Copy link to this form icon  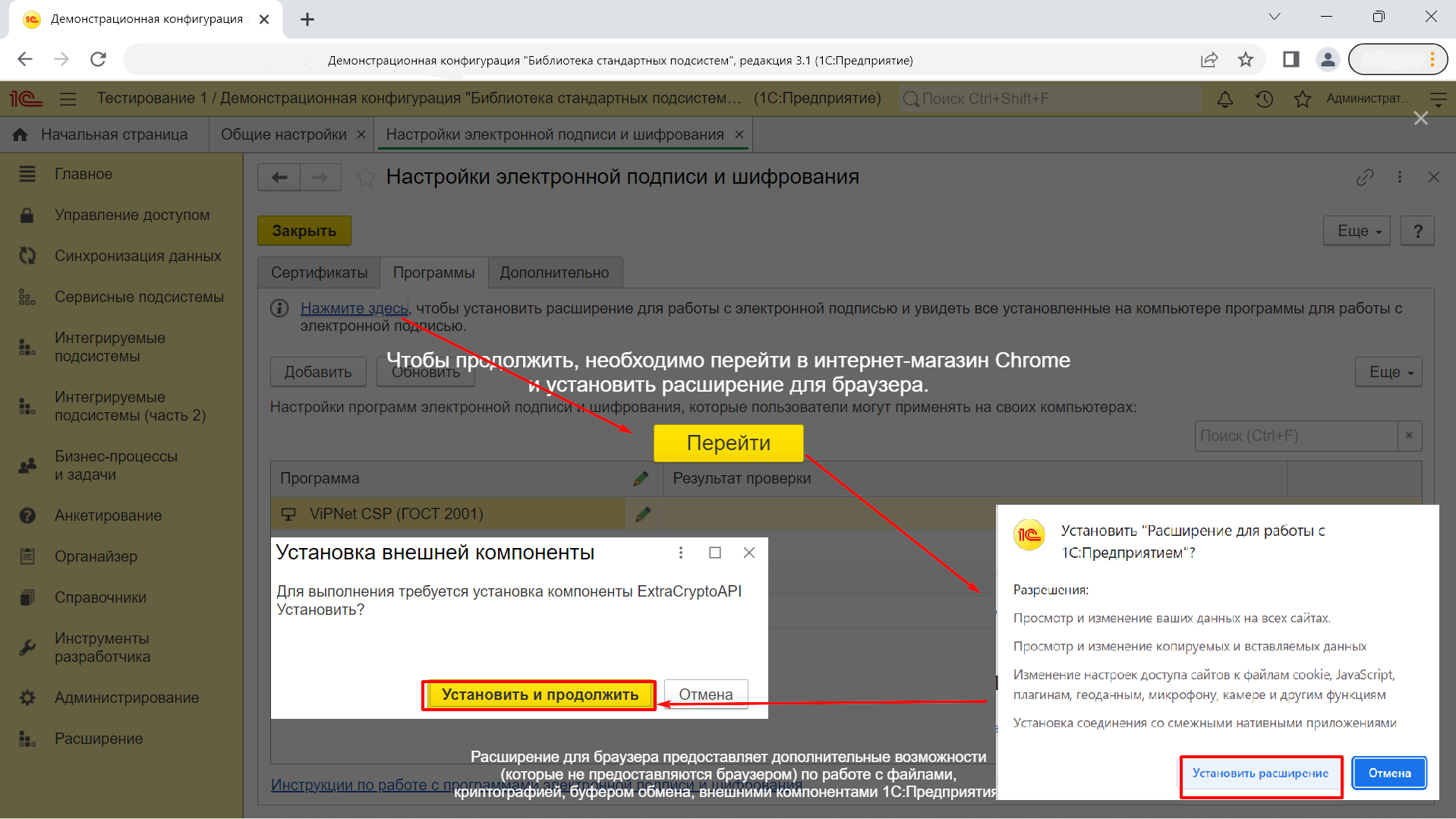(x=1365, y=177)
